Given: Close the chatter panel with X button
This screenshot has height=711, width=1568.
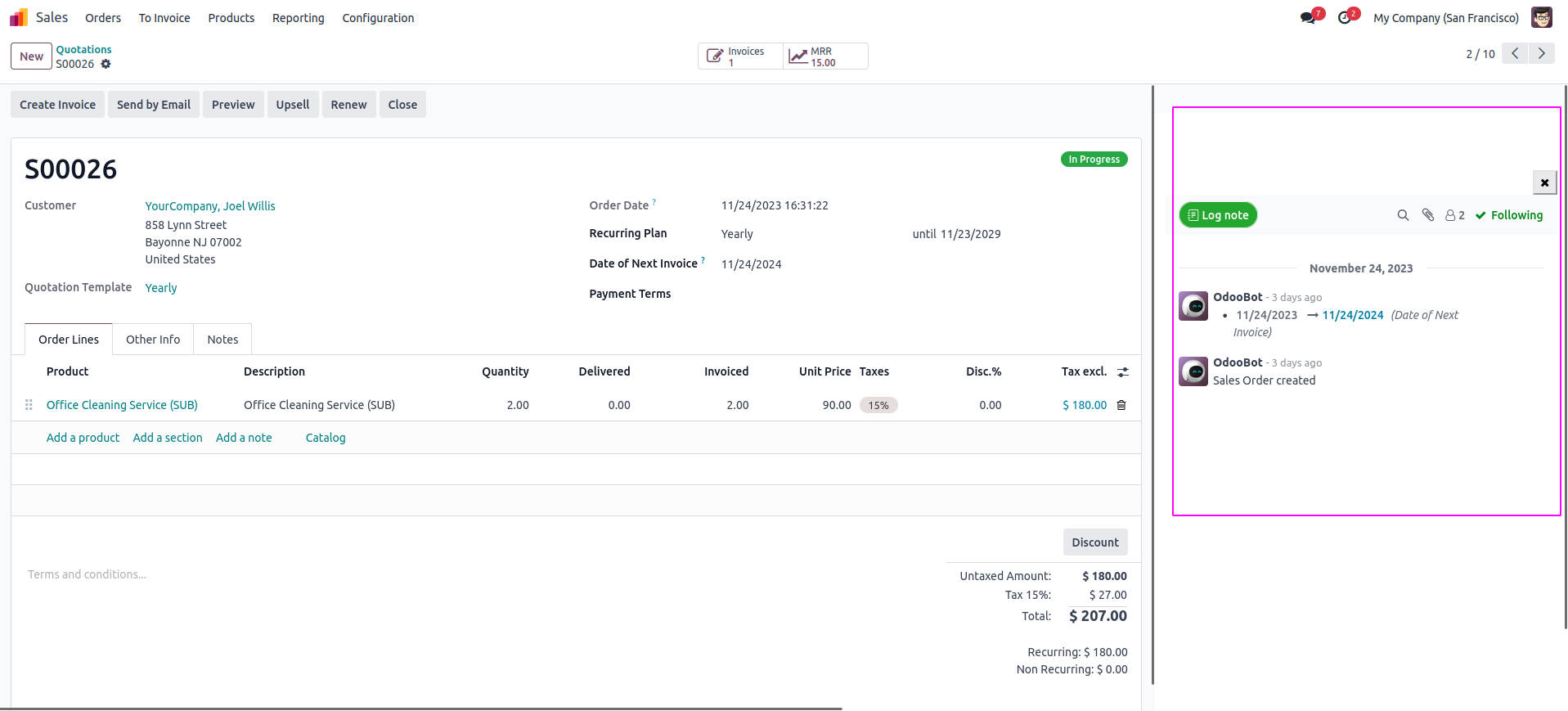Looking at the screenshot, I should pyautogui.click(x=1544, y=182).
